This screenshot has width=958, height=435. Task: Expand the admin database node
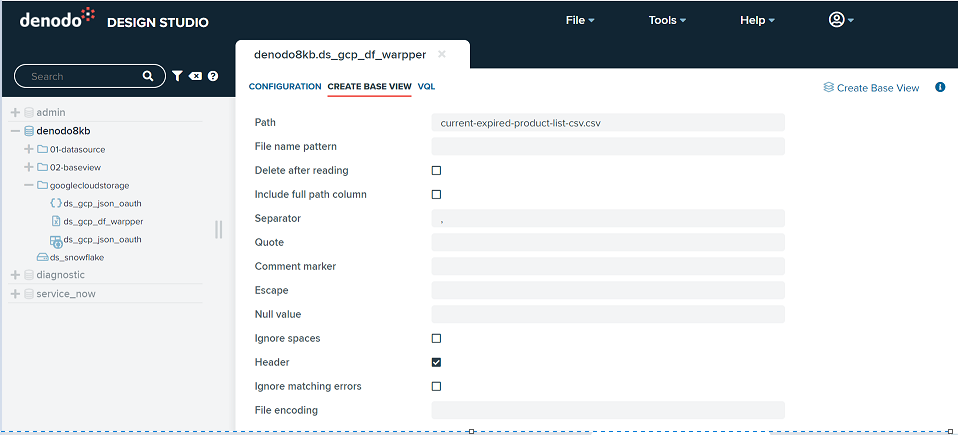[16, 112]
